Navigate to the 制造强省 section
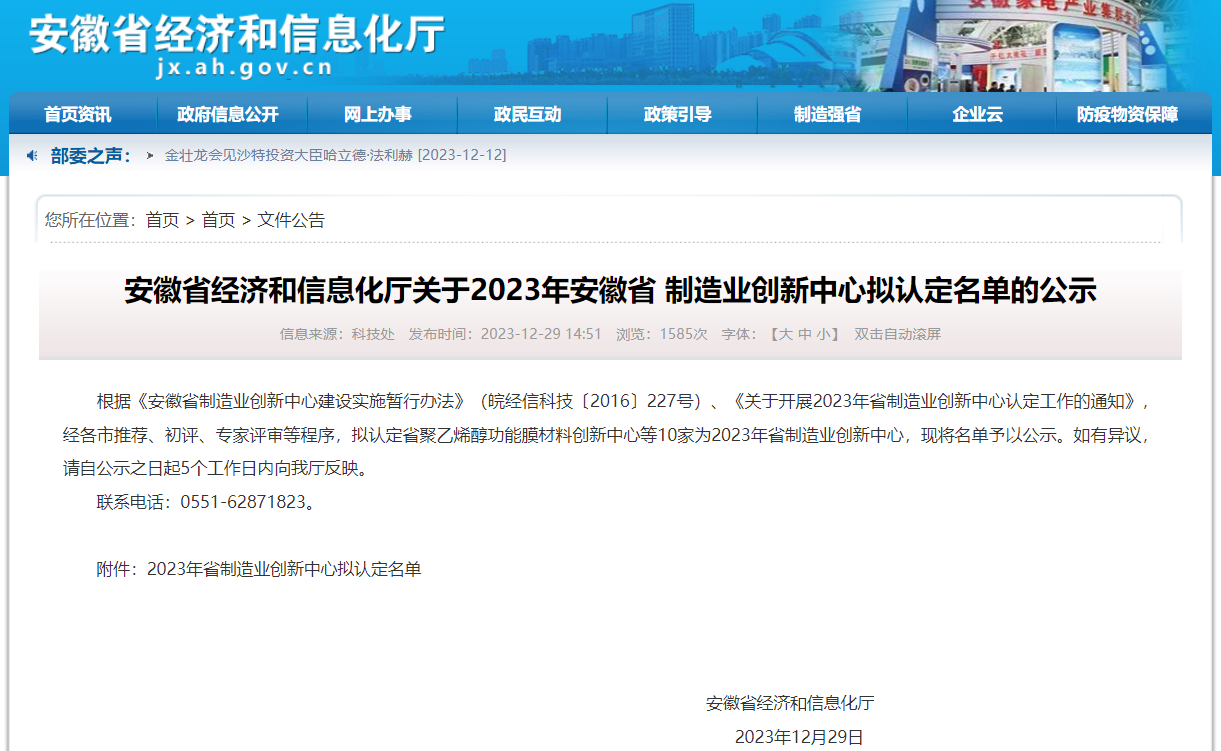The height and width of the screenshot is (751, 1221). (827, 114)
